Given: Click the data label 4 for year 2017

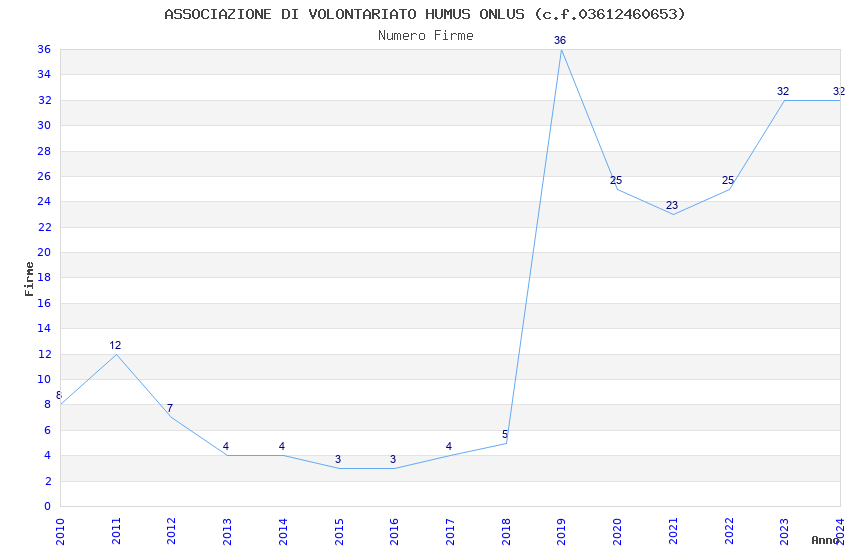Looking at the screenshot, I should coord(449,447).
